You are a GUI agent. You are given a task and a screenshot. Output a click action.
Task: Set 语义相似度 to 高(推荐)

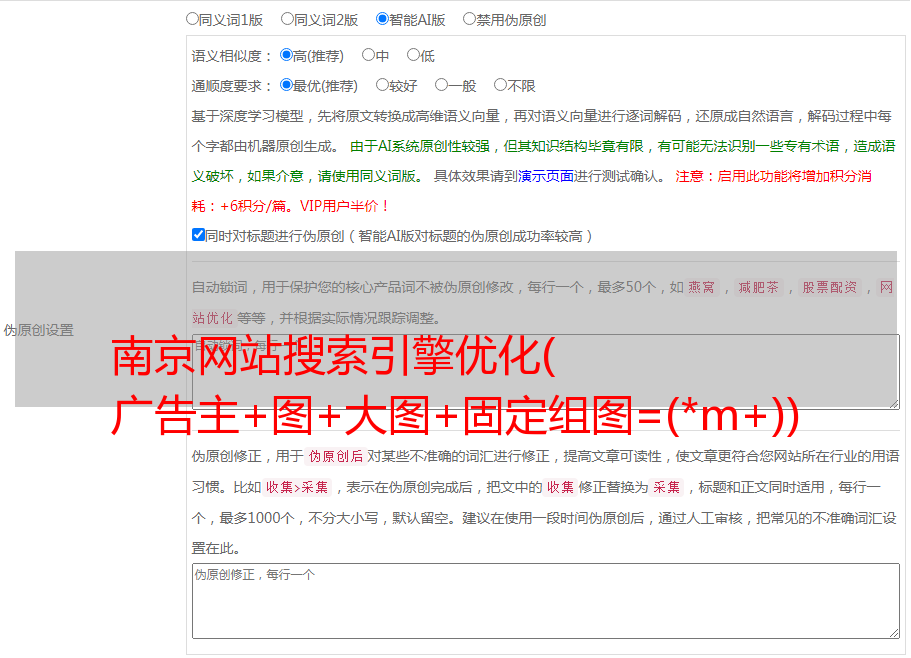click(x=286, y=55)
